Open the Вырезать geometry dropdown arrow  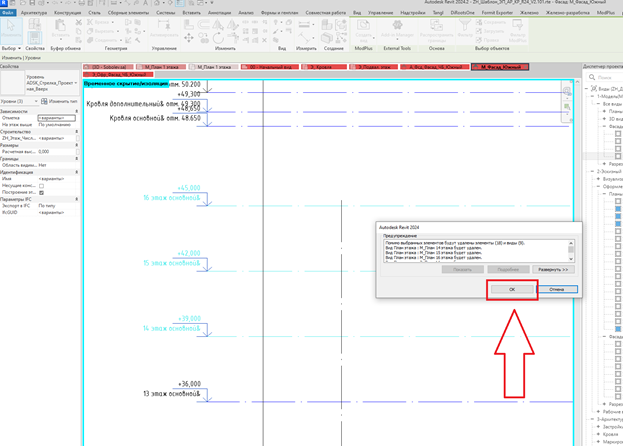point(118,31)
